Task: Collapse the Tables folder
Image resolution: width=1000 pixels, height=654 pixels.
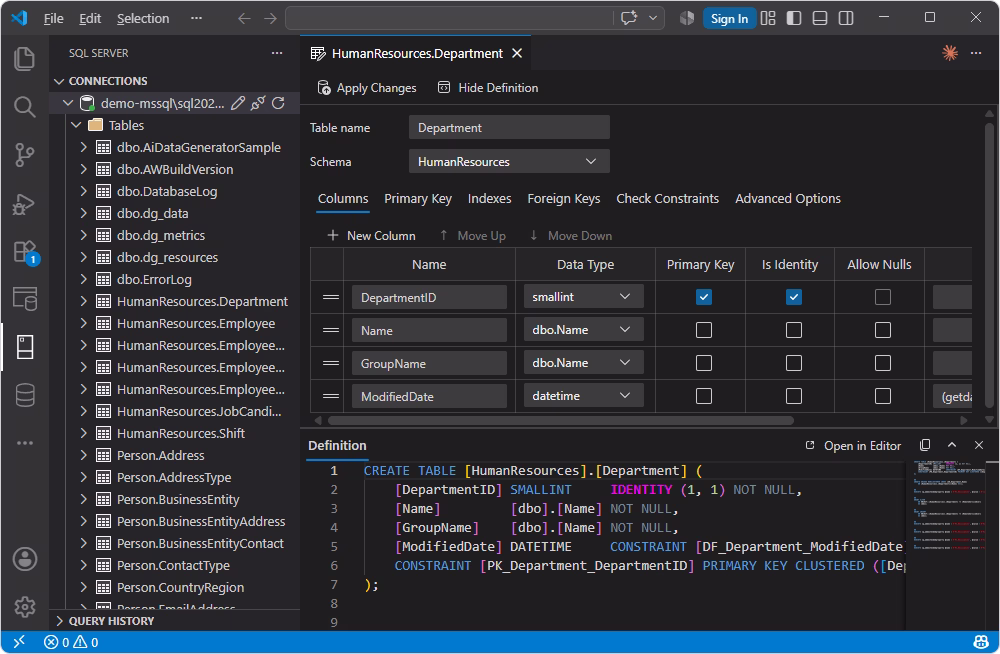Action: [x=77, y=125]
